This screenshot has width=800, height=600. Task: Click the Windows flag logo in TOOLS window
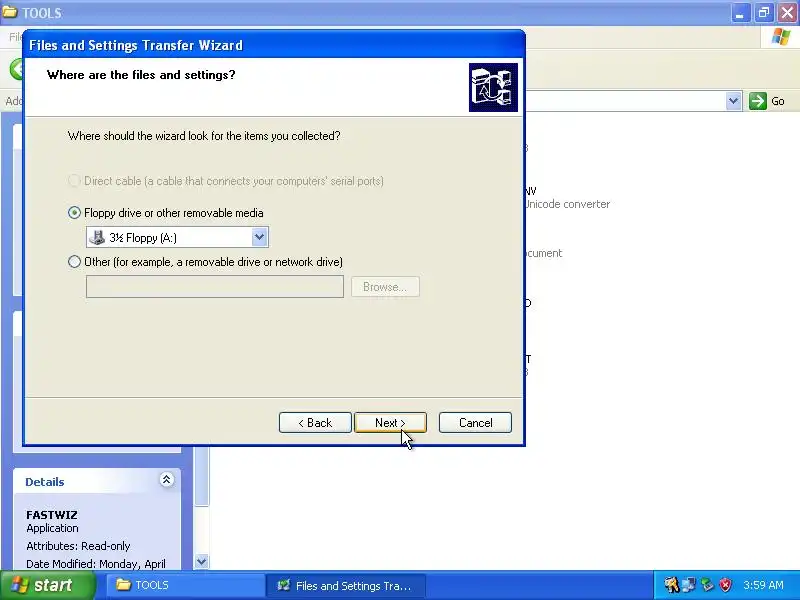pos(781,37)
